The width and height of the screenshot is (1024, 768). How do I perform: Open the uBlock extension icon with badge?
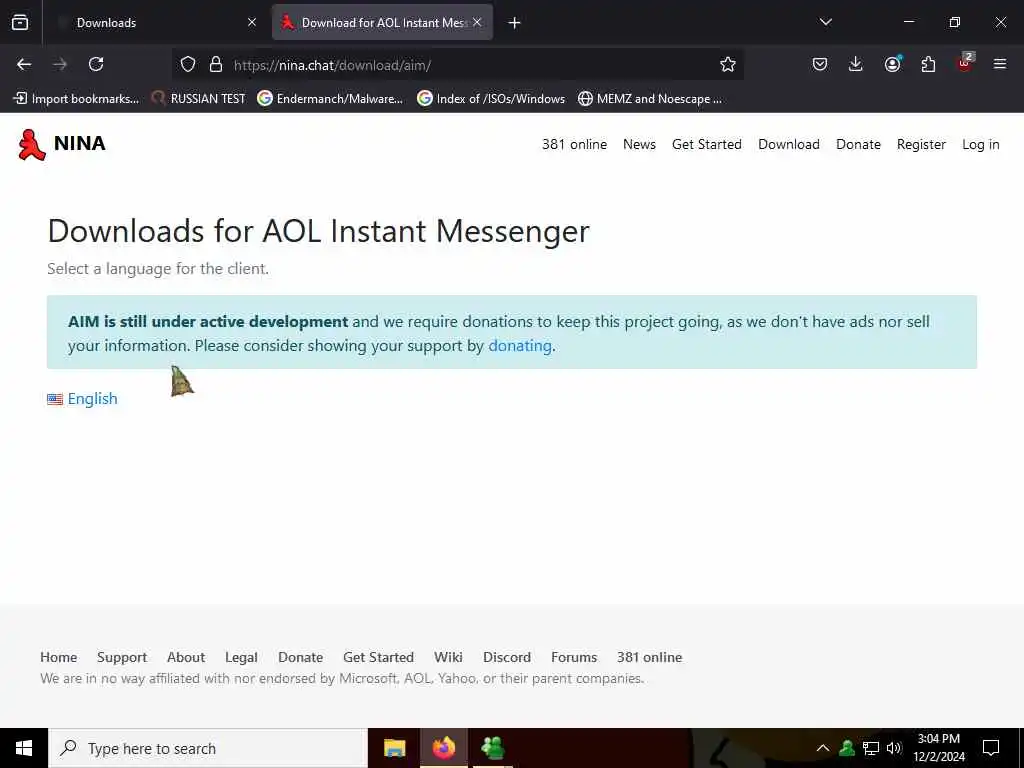click(x=965, y=63)
